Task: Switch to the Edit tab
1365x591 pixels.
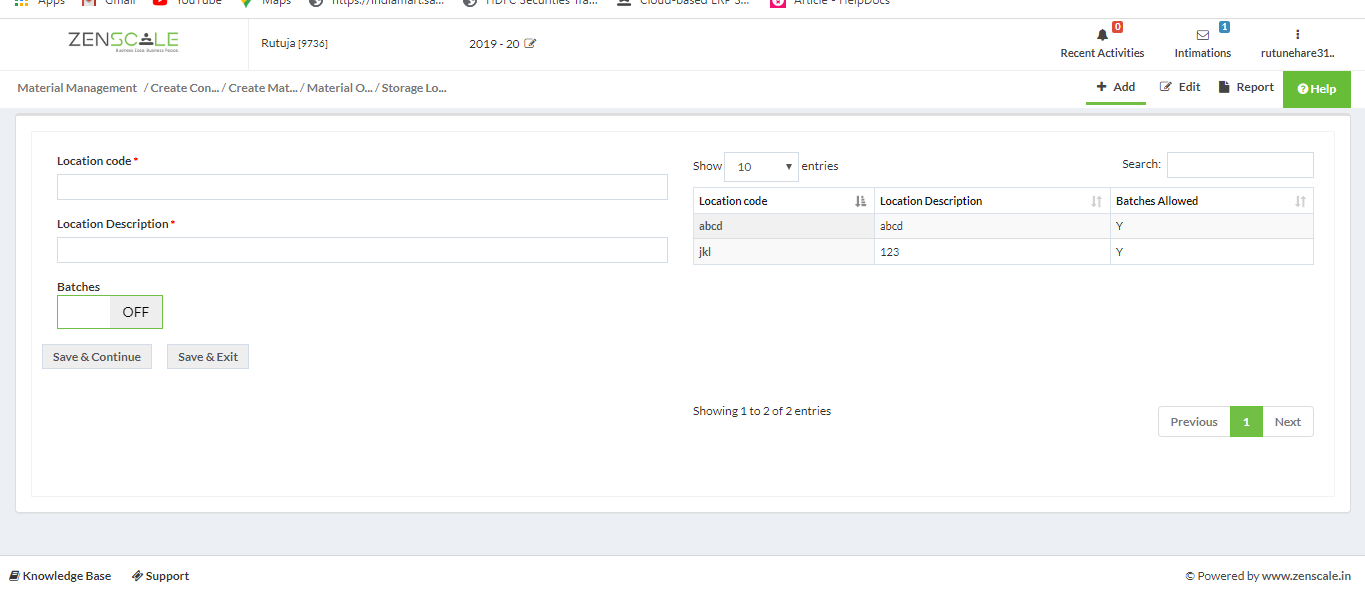Action: 1180,87
